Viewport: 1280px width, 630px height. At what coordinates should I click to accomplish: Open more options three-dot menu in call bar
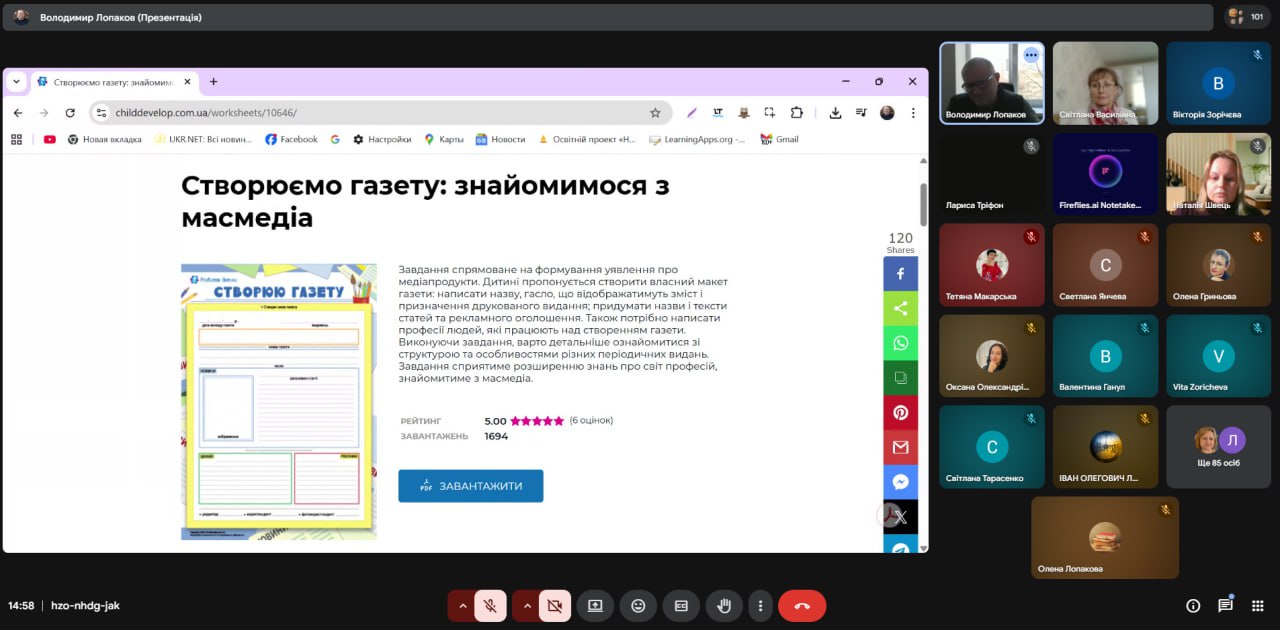[761, 606]
